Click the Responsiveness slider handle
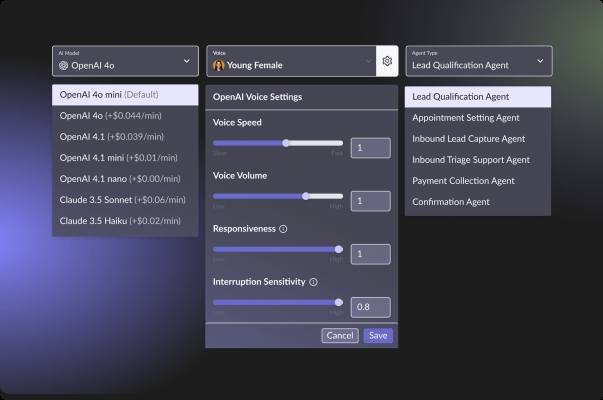Viewport: 603px width, 400px height. tap(339, 249)
